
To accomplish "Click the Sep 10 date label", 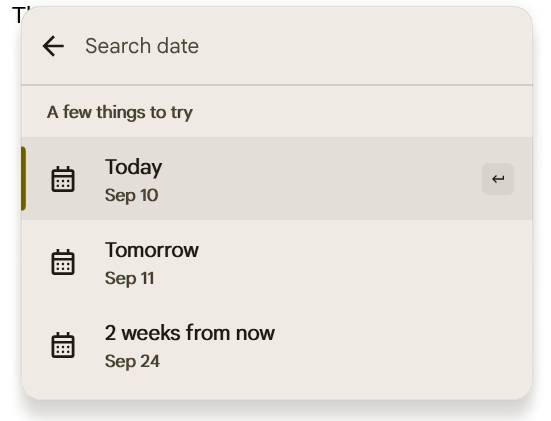I will pyautogui.click(x=131, y=195).
